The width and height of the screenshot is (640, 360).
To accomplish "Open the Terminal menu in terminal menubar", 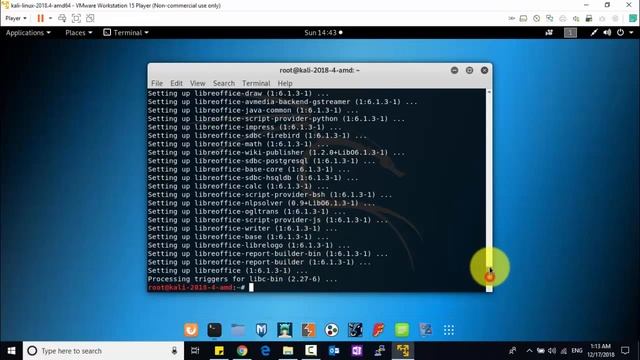I will pos(256,83).
